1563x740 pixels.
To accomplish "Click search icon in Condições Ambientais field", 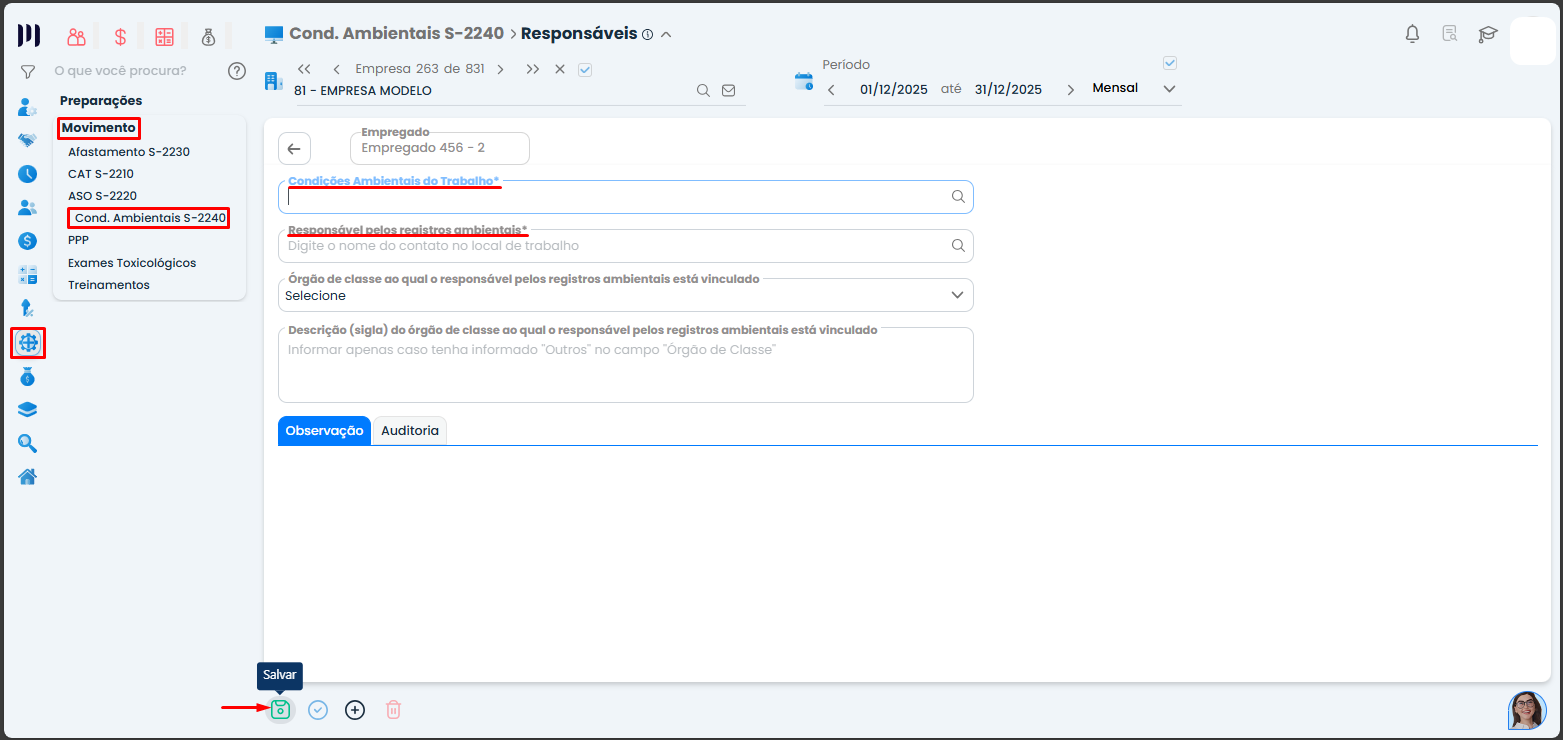I will click(x=958, y=197).
